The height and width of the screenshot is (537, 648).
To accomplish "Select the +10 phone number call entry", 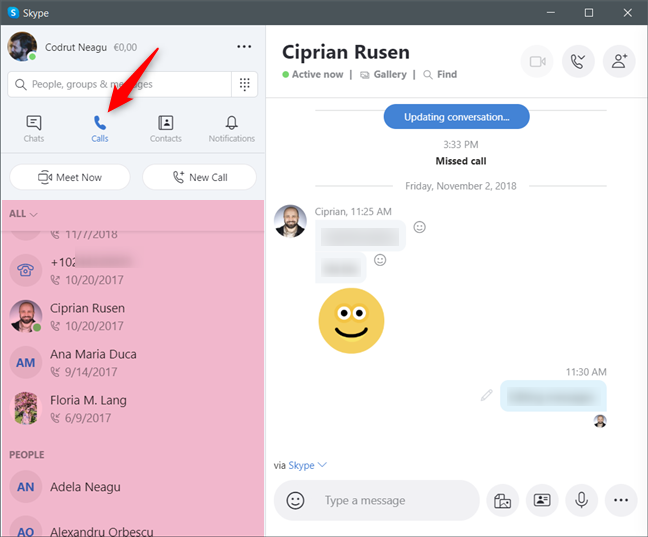I will 132,270.
